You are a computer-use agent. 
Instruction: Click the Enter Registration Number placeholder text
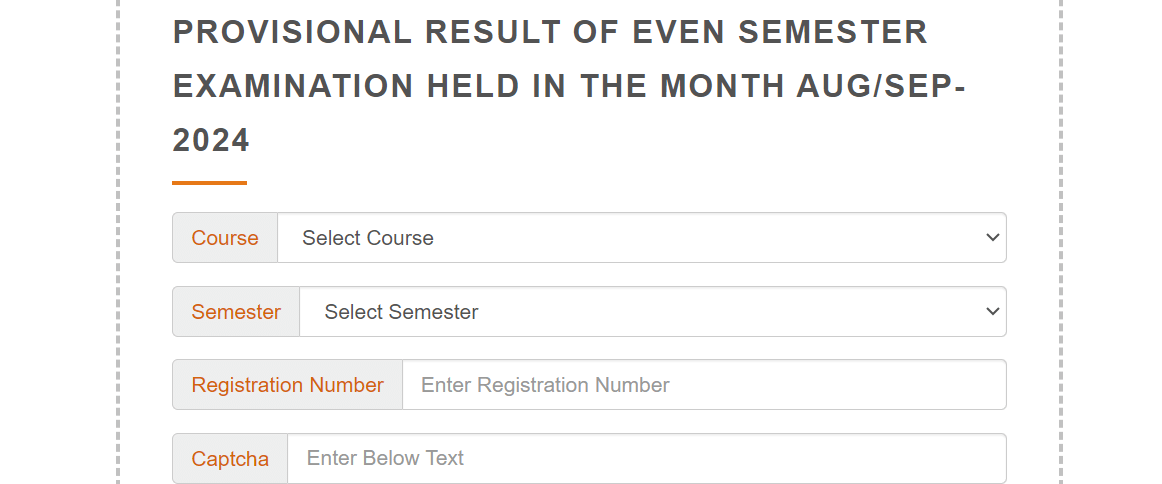[x=545, y=385]
